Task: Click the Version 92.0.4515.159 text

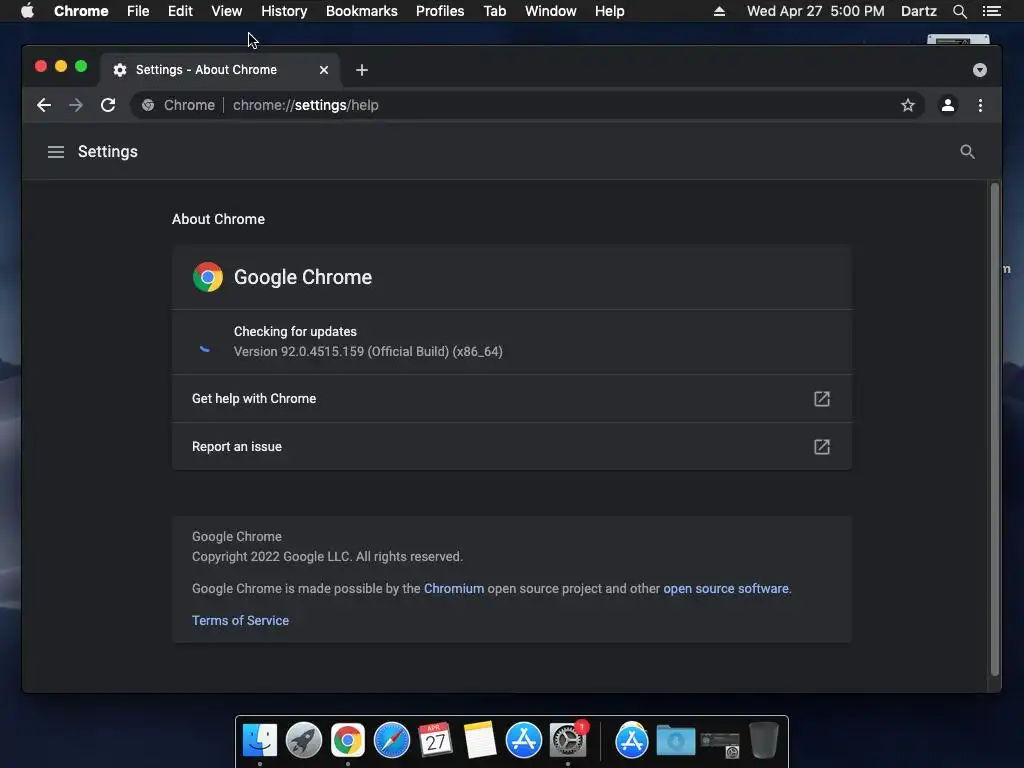Action: pos(368,351)
